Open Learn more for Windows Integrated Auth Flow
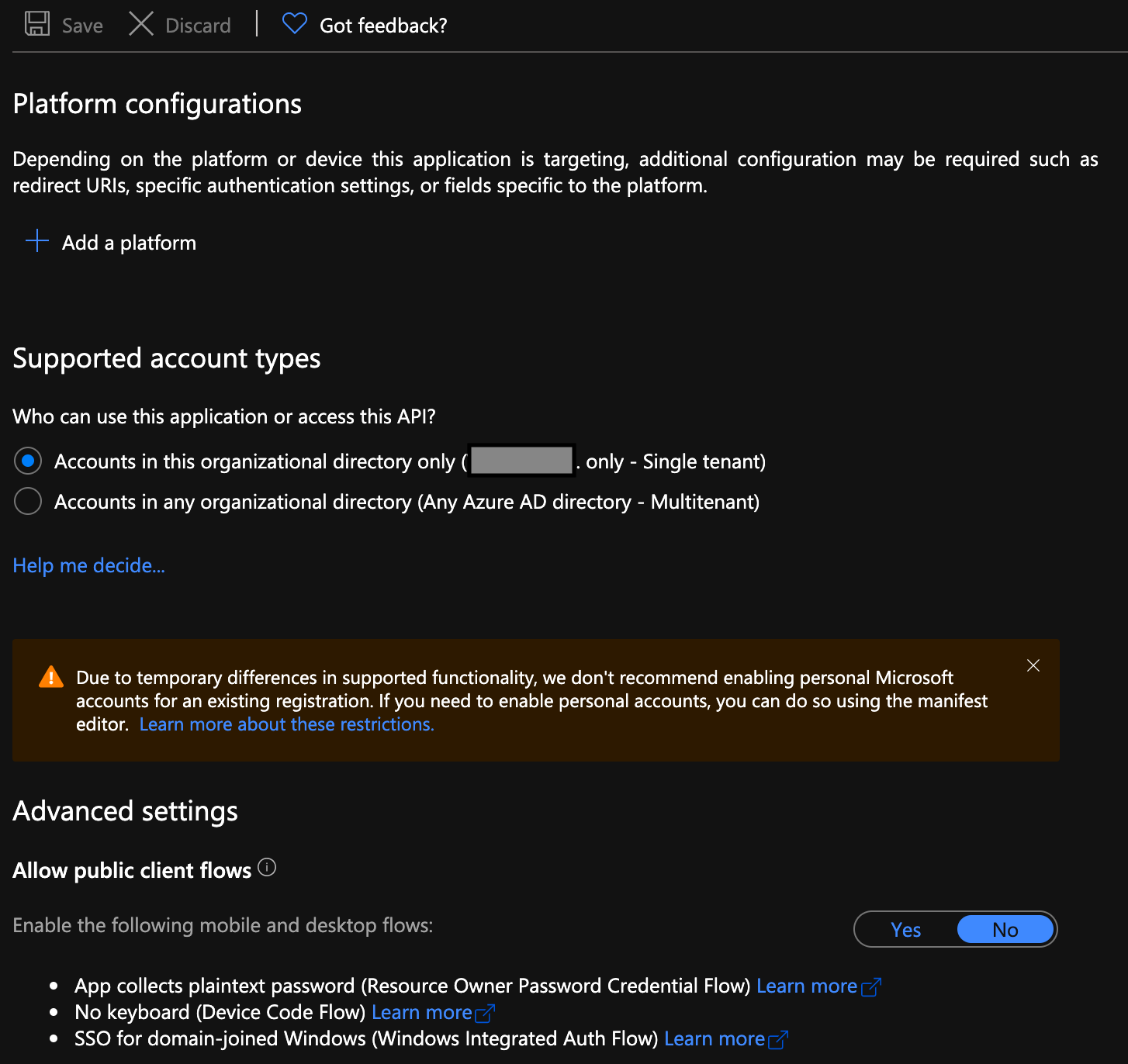 point(715,1038)
